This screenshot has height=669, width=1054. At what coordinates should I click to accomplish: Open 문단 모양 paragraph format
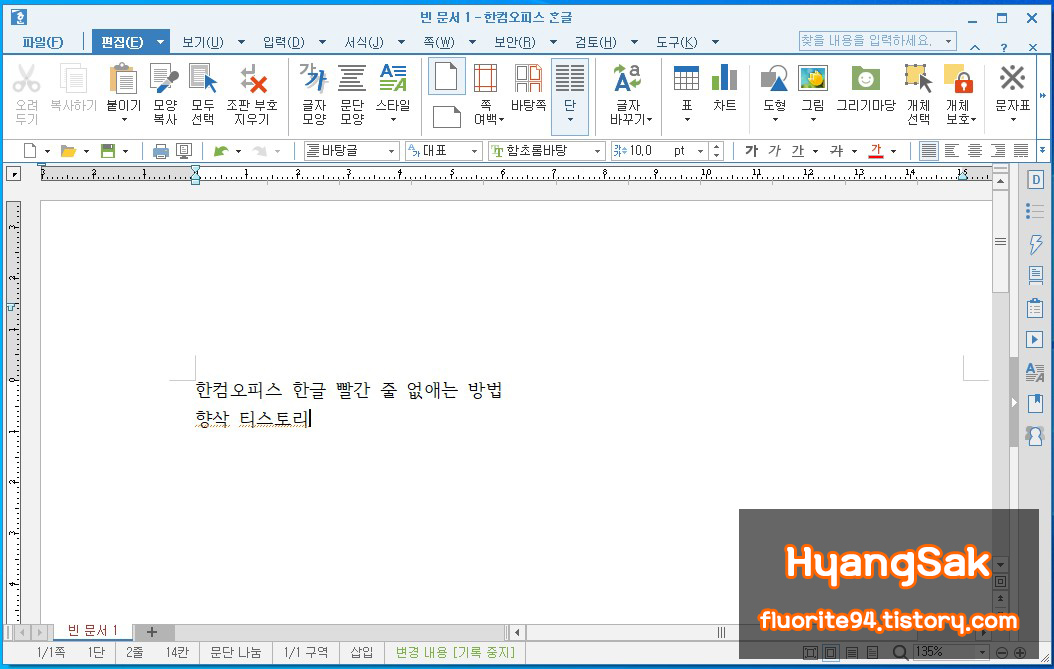click(x=352, y=78)
